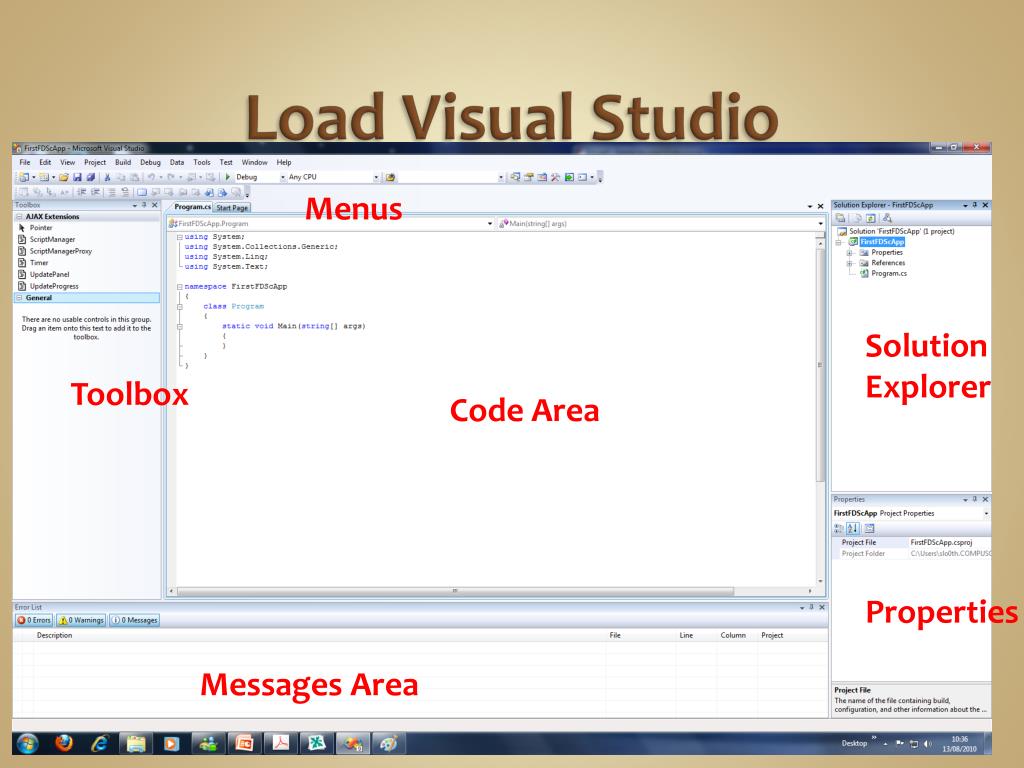Screen dimensions: 1024x768
Task: Open Firefox from the taskbar
Action: (64, 743)
